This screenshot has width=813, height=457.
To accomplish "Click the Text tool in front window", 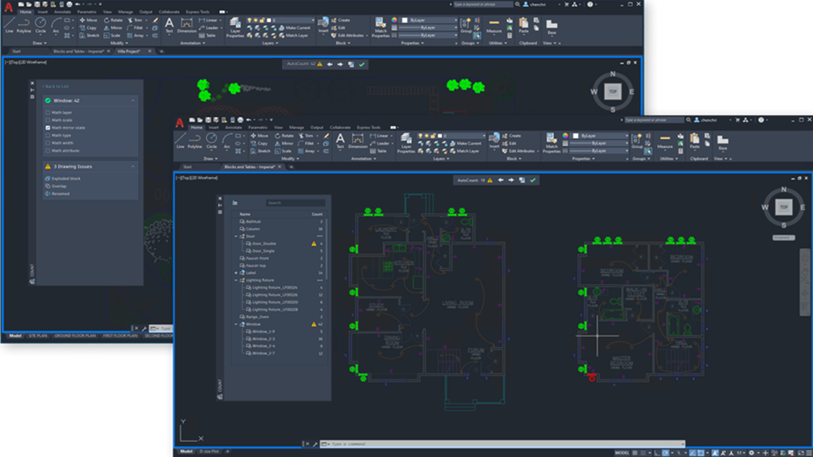I will coord(340,141).
